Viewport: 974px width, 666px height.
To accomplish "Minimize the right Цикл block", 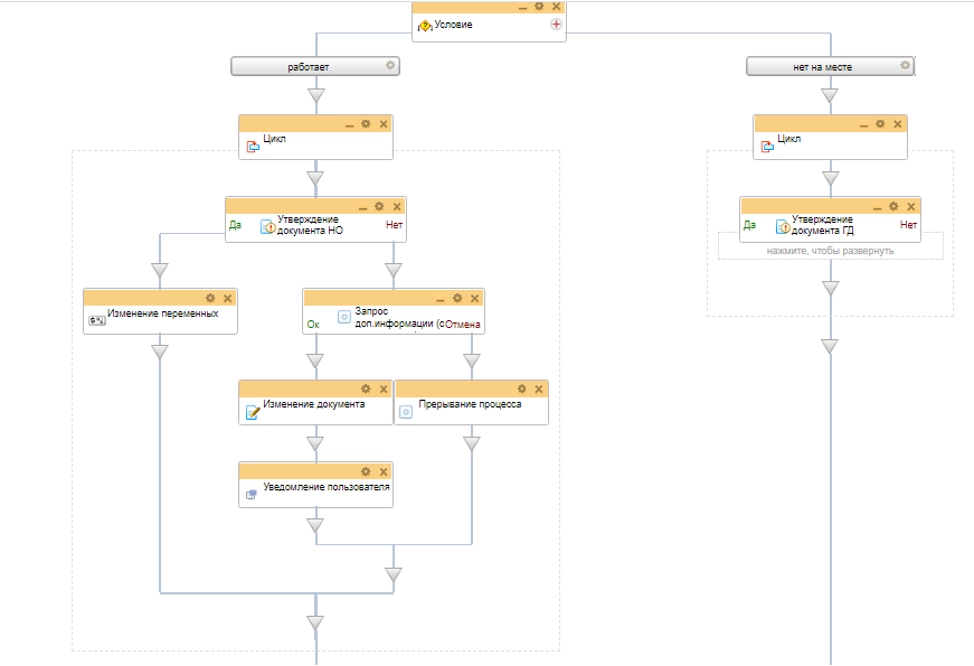I will click(x=864, y=124).
